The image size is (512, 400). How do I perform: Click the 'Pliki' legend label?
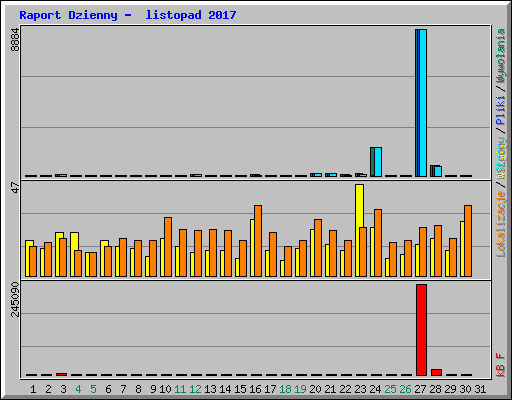pos(500,110)
